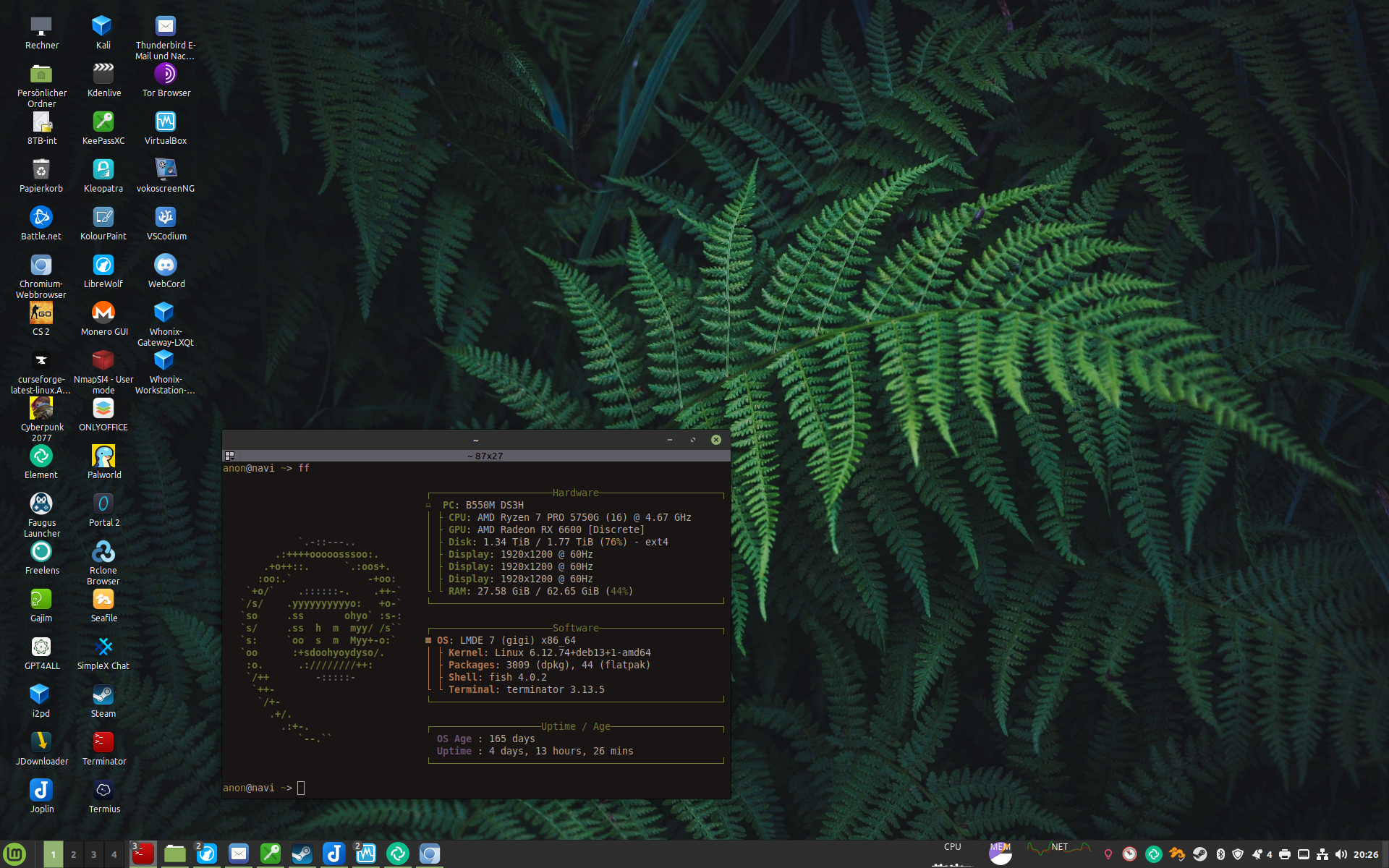Switch to workspace 2

point(73,854)
